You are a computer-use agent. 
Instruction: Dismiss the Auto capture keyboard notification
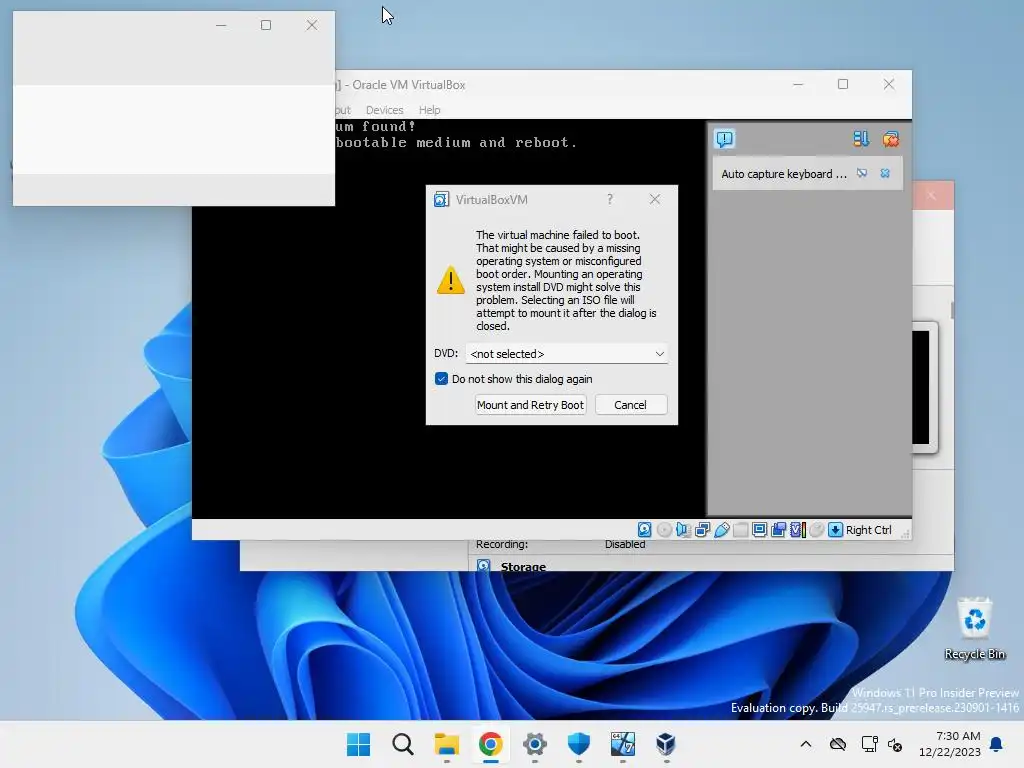pos(885,173)
